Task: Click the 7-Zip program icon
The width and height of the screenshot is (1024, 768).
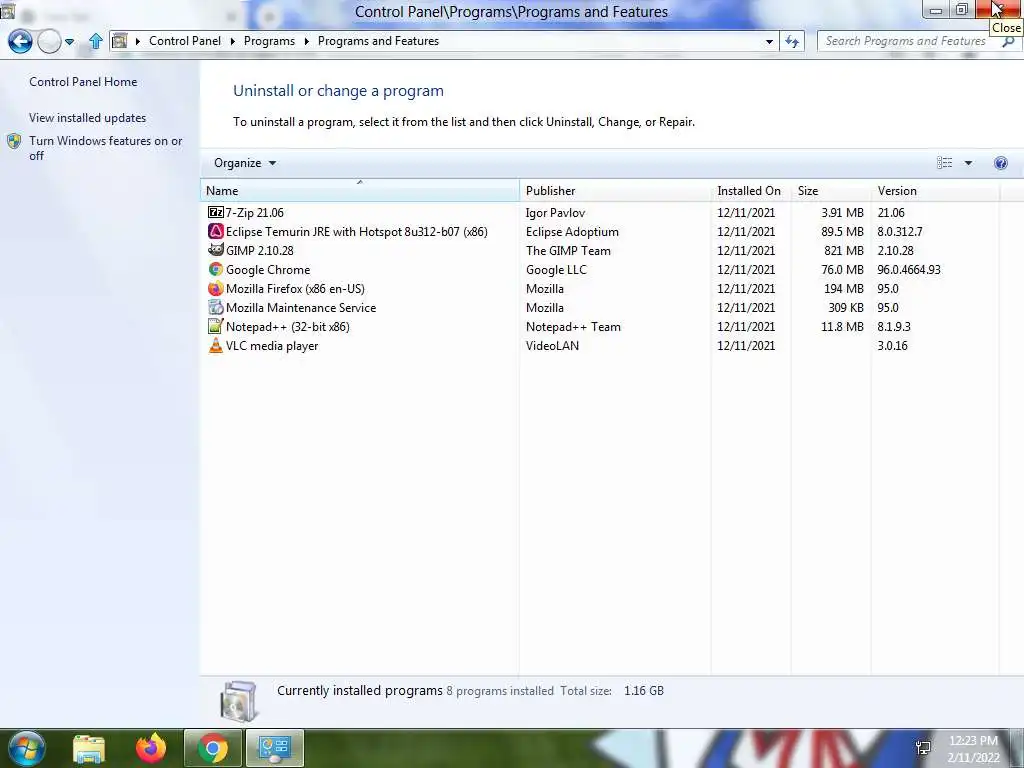Action: (216, 212)
